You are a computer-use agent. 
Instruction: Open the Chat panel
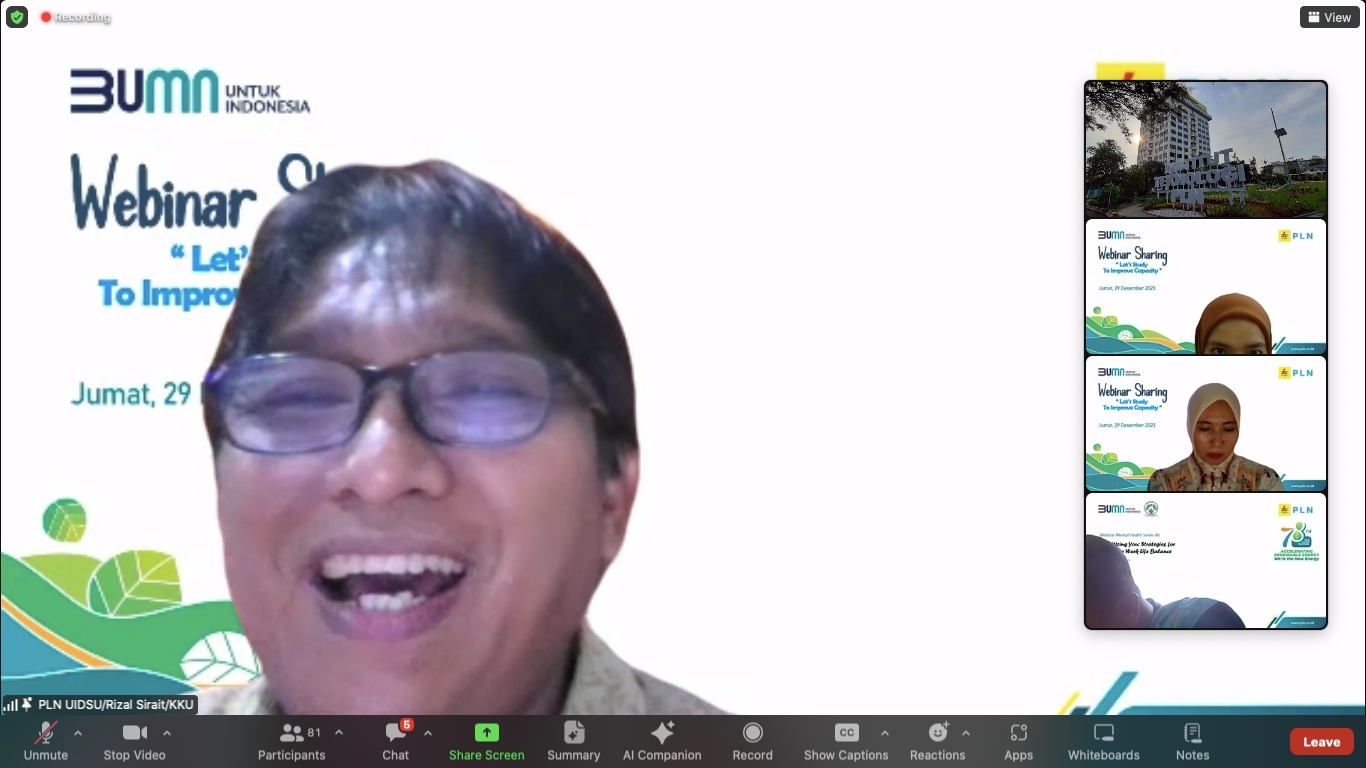coord(396,741)
